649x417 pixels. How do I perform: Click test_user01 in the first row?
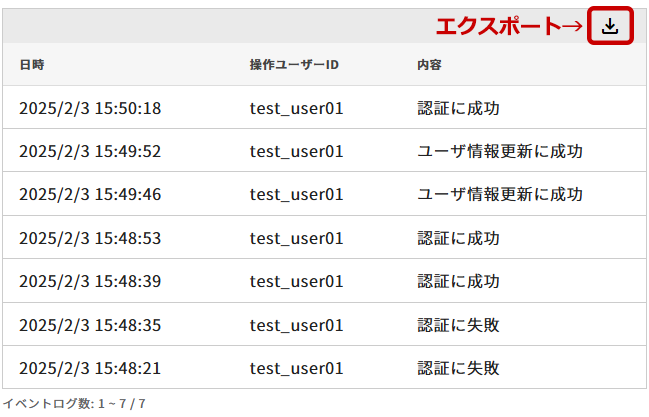coord(297,108)
